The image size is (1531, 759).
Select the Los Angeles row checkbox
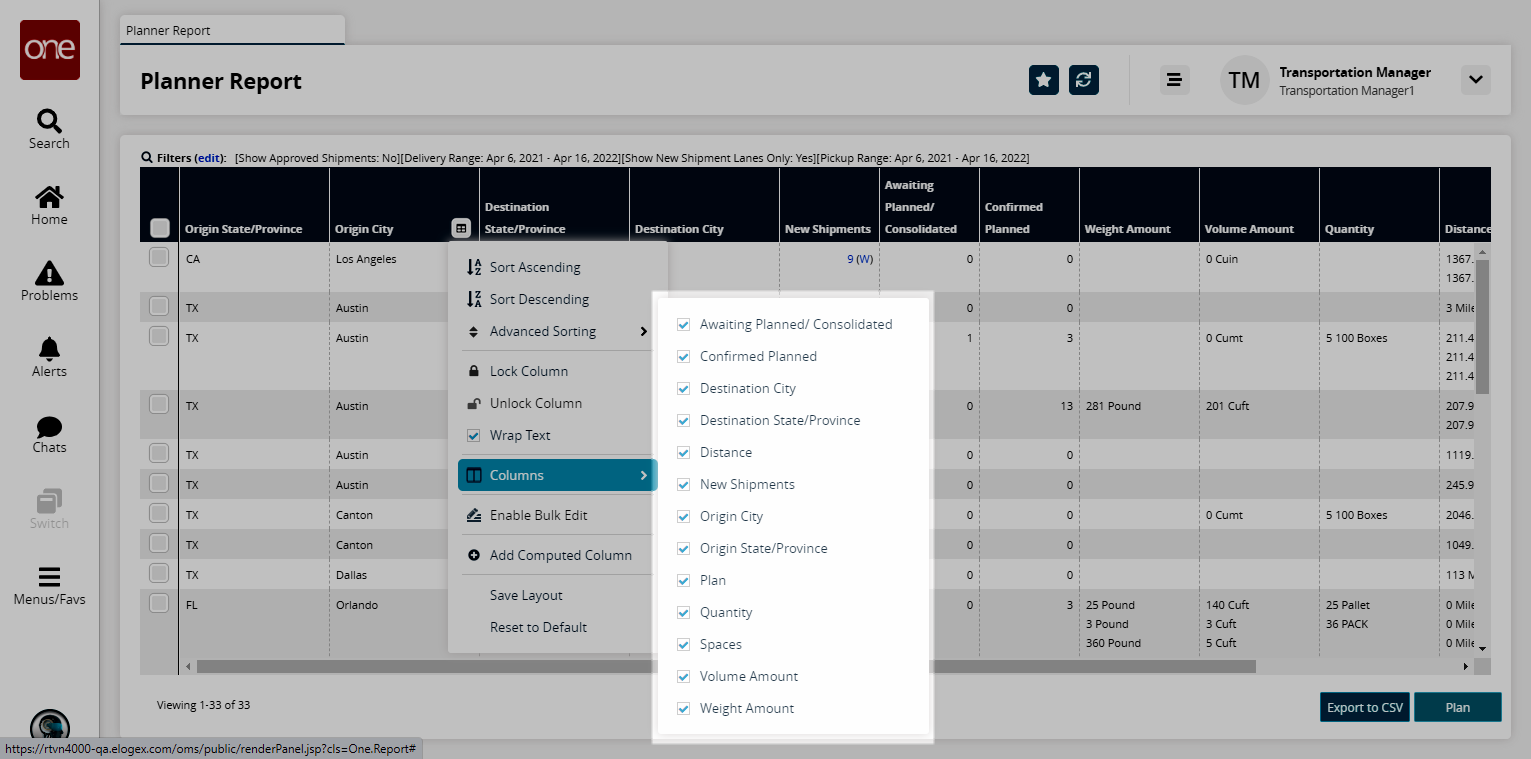pos(159,258)
